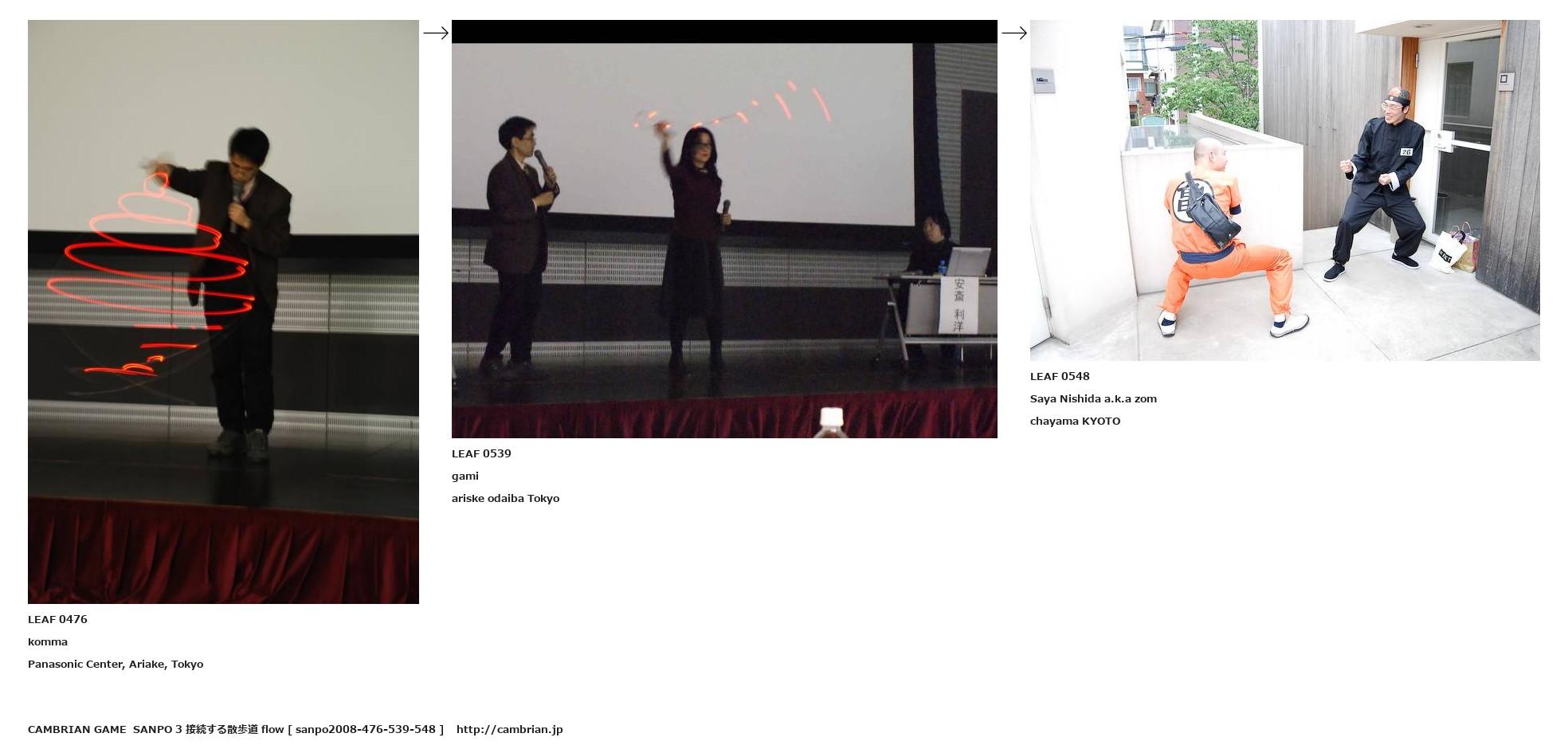Screen dimensions: 1568x749
Task: Click the arrow before the Kyoto photo
Action: click(x=1013, y=33)
